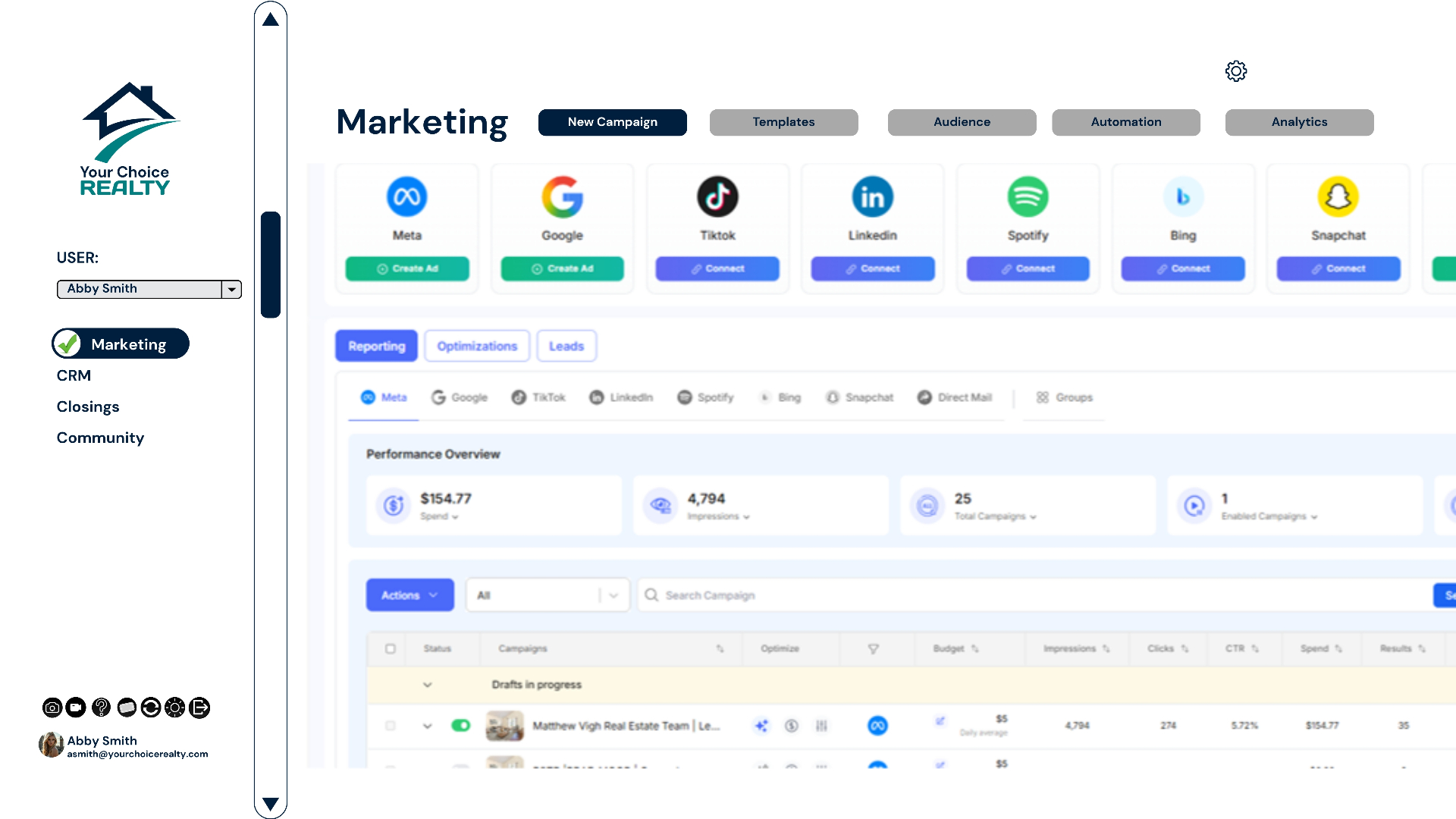
Task: Click the Impressions eye icon in overview
Action: (x=661, y=505)
